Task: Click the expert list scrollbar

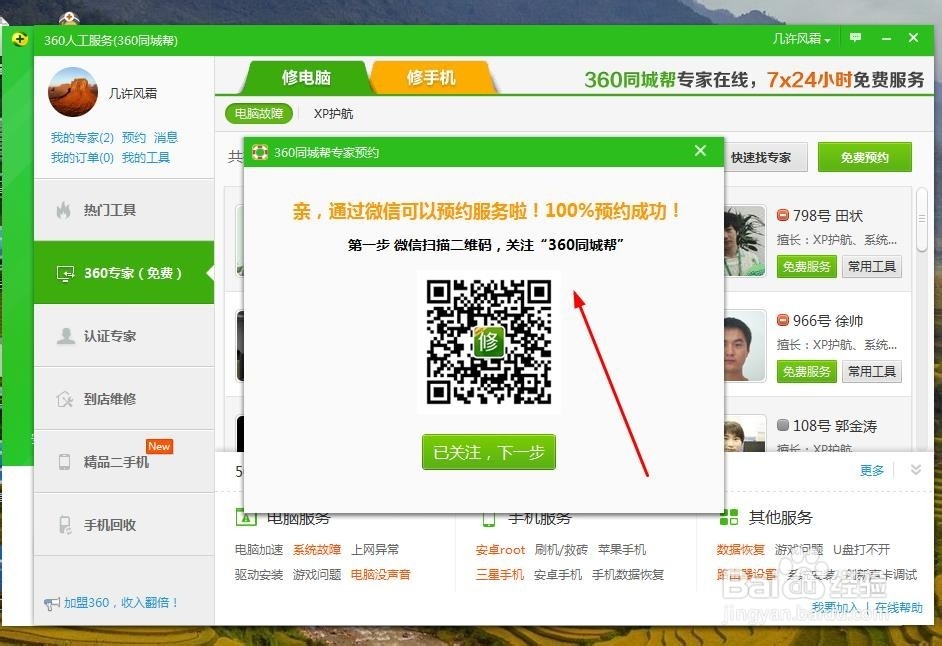Action: coord(922,219)
